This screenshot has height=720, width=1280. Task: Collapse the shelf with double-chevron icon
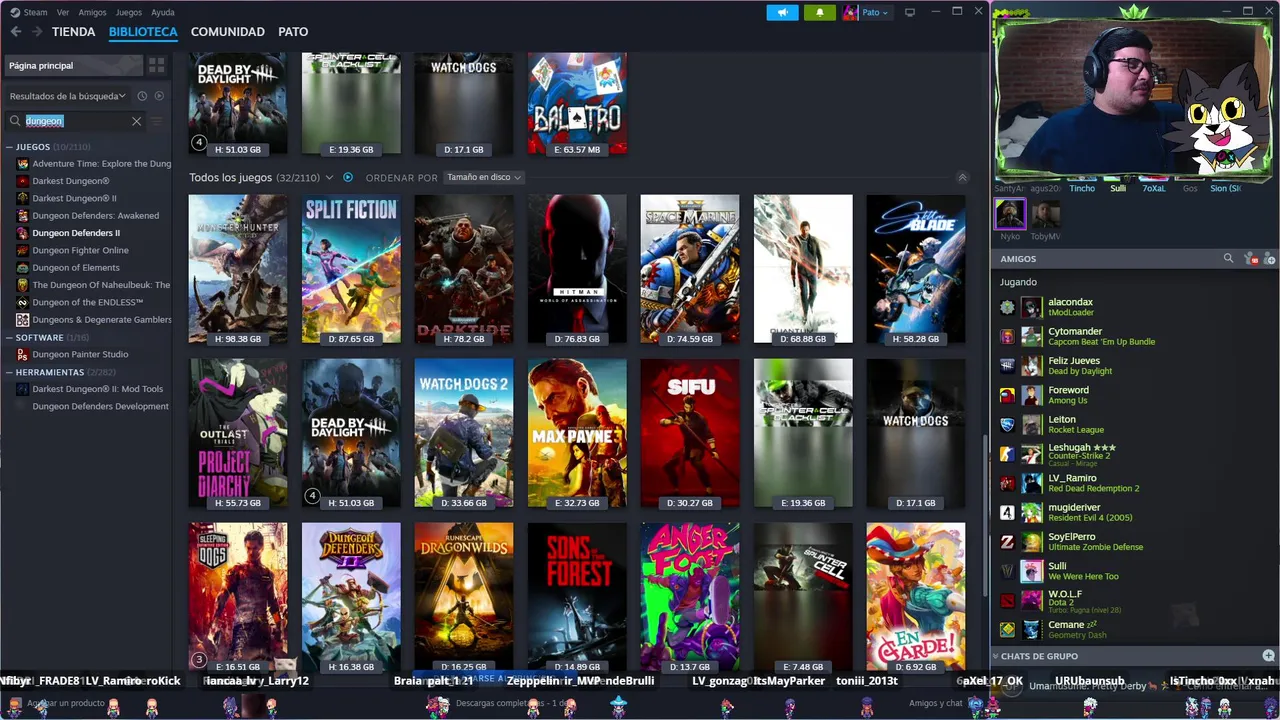tap(962, 177)
